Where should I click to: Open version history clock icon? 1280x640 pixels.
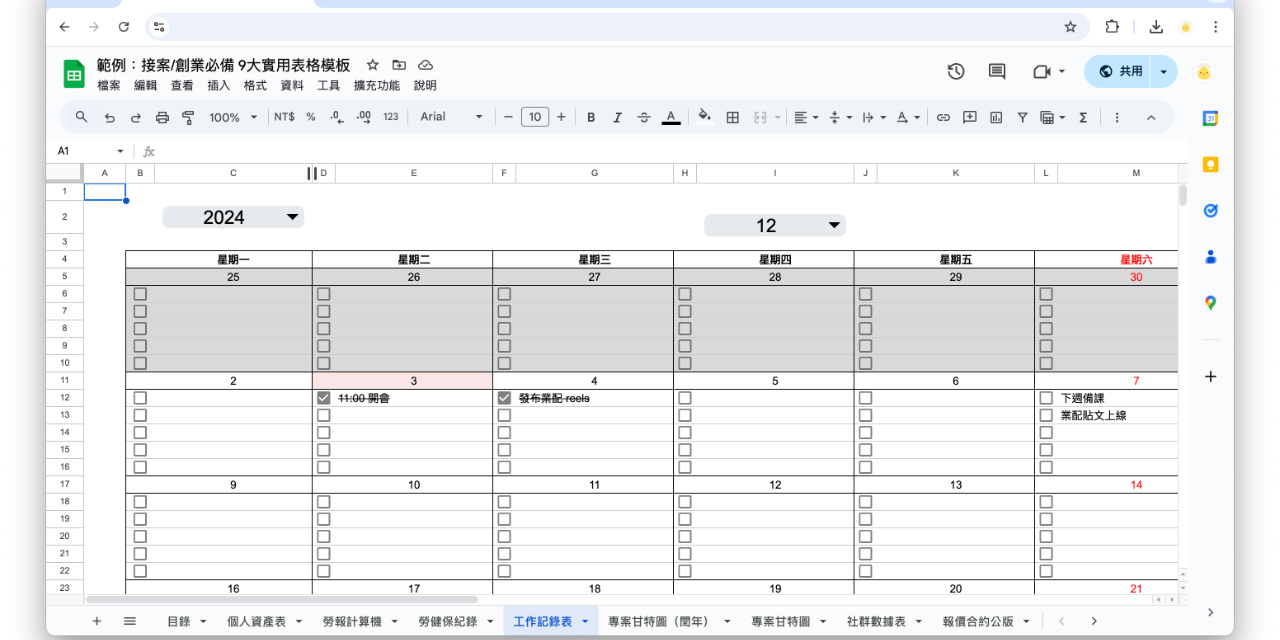pyautogui.click(x=956, y=71)
